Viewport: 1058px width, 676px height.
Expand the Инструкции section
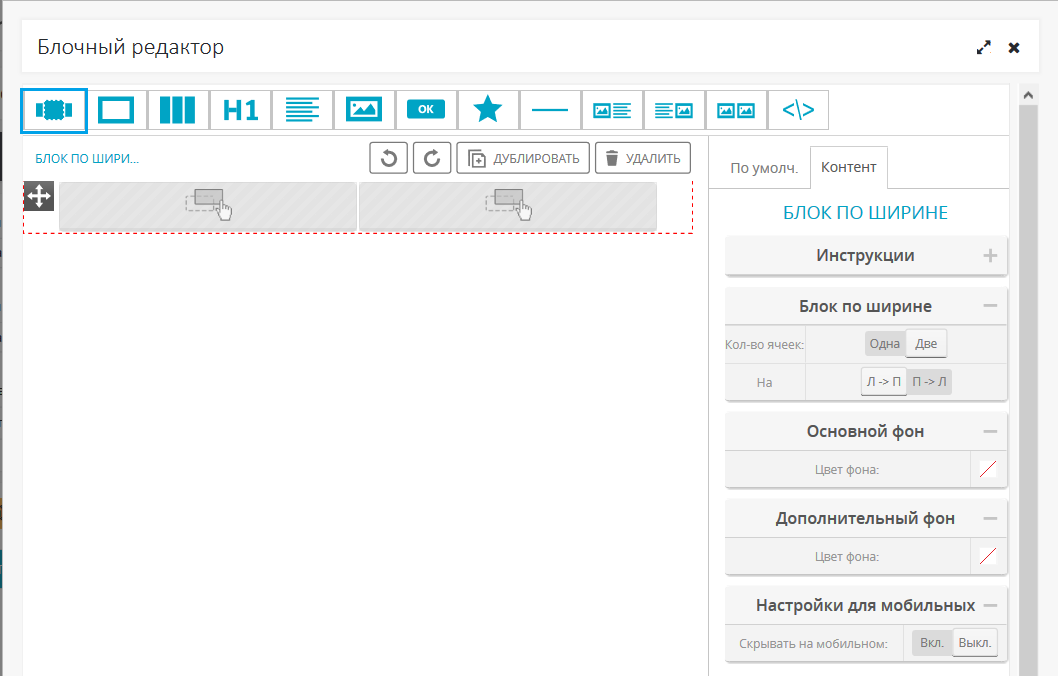coord(990,256)
